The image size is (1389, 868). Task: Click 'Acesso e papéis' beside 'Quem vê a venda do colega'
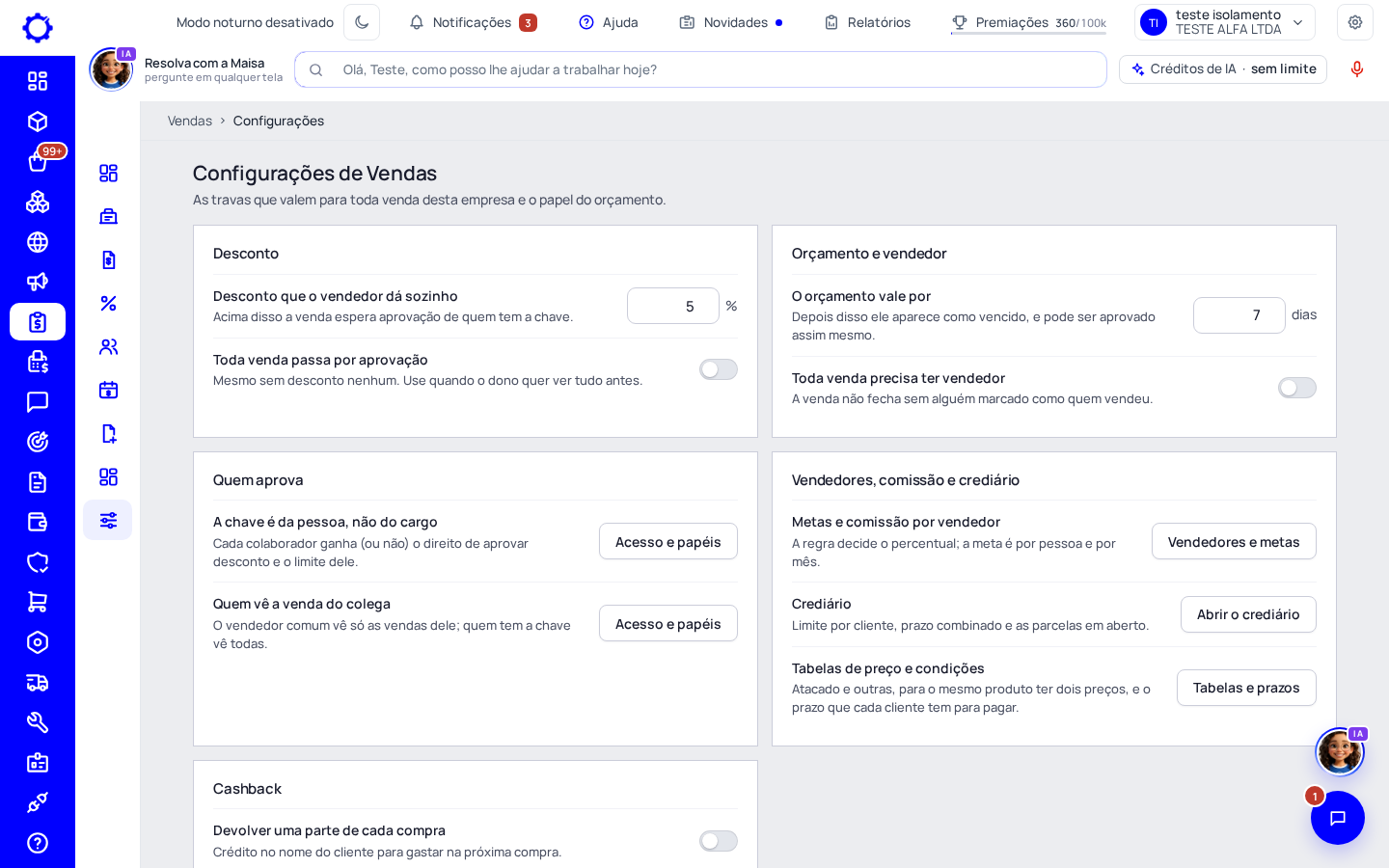(x=668, y=623)
